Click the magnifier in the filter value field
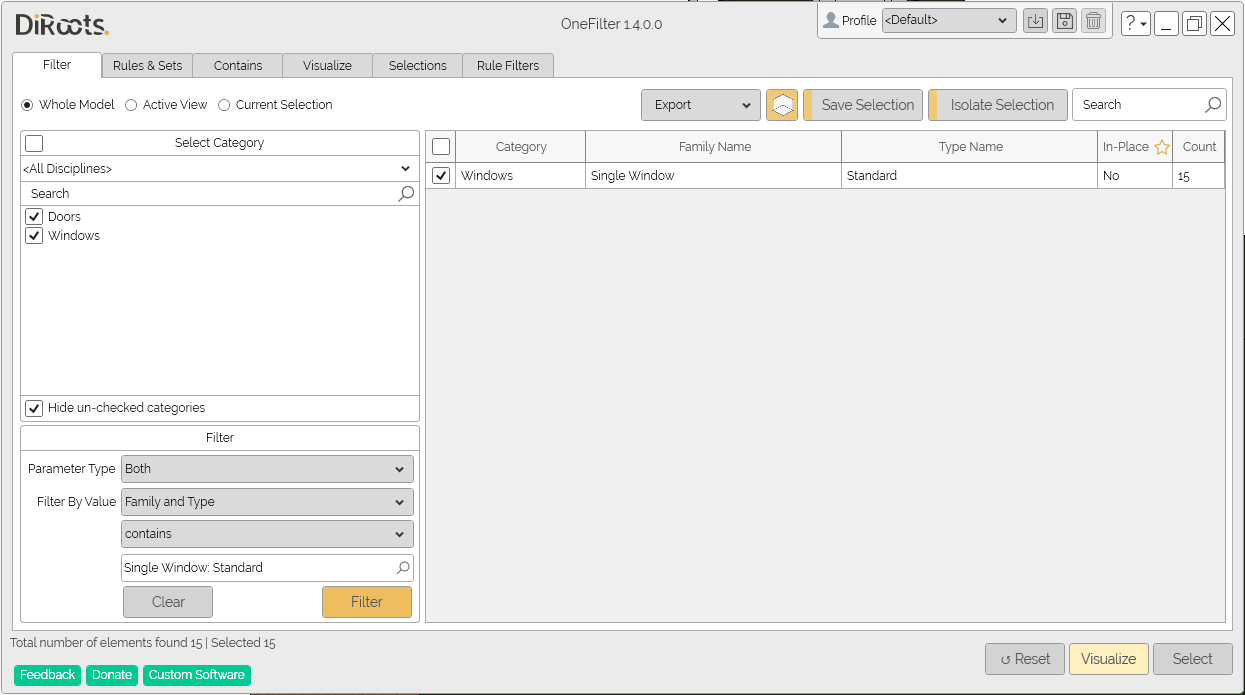 [x=404, y=567]
